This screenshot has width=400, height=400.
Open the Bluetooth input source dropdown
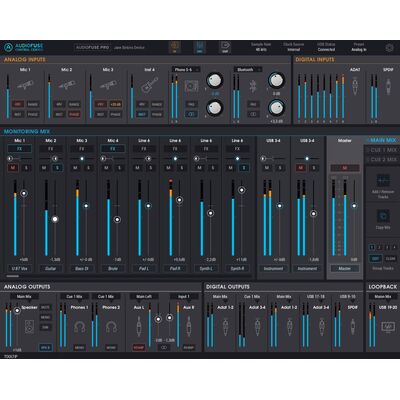pyautogui.click(x=248, y=70)
